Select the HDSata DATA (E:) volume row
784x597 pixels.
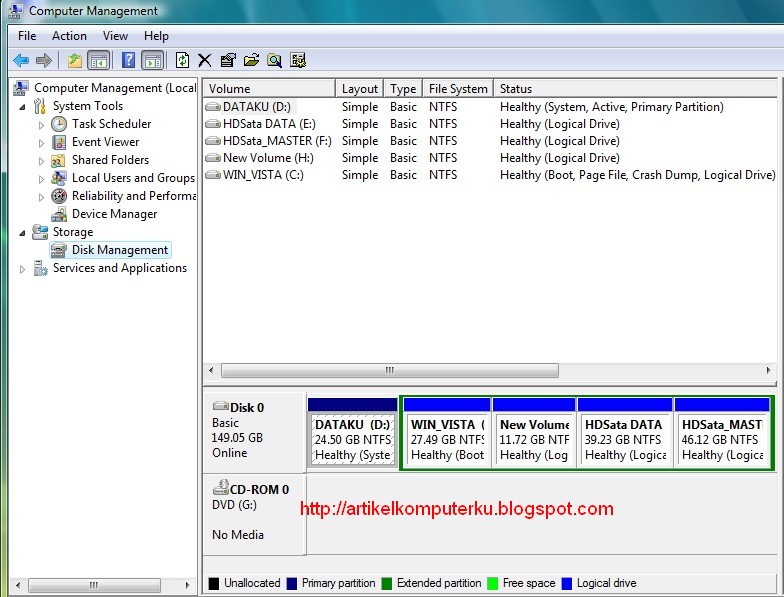(490, 124)
